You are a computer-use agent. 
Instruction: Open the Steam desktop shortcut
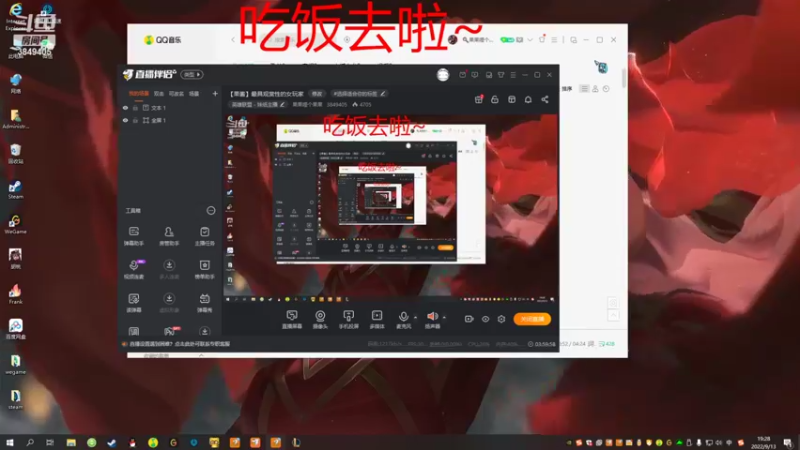15,189
